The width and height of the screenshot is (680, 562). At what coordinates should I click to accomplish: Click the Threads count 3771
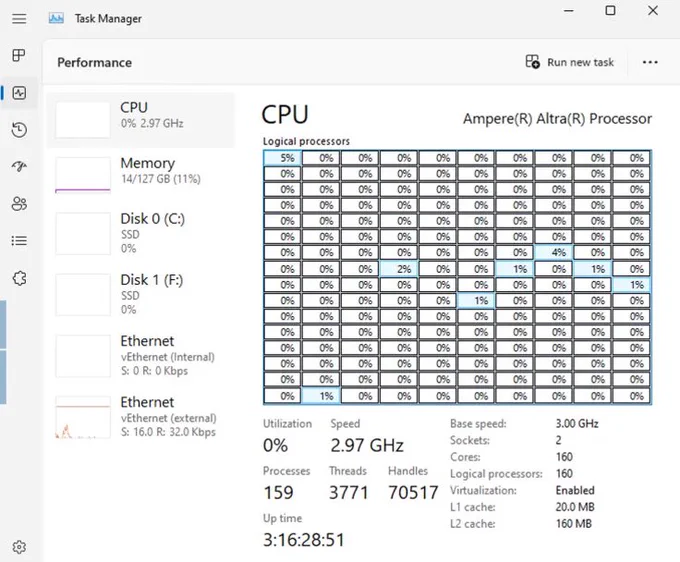[x=349, y=493]
